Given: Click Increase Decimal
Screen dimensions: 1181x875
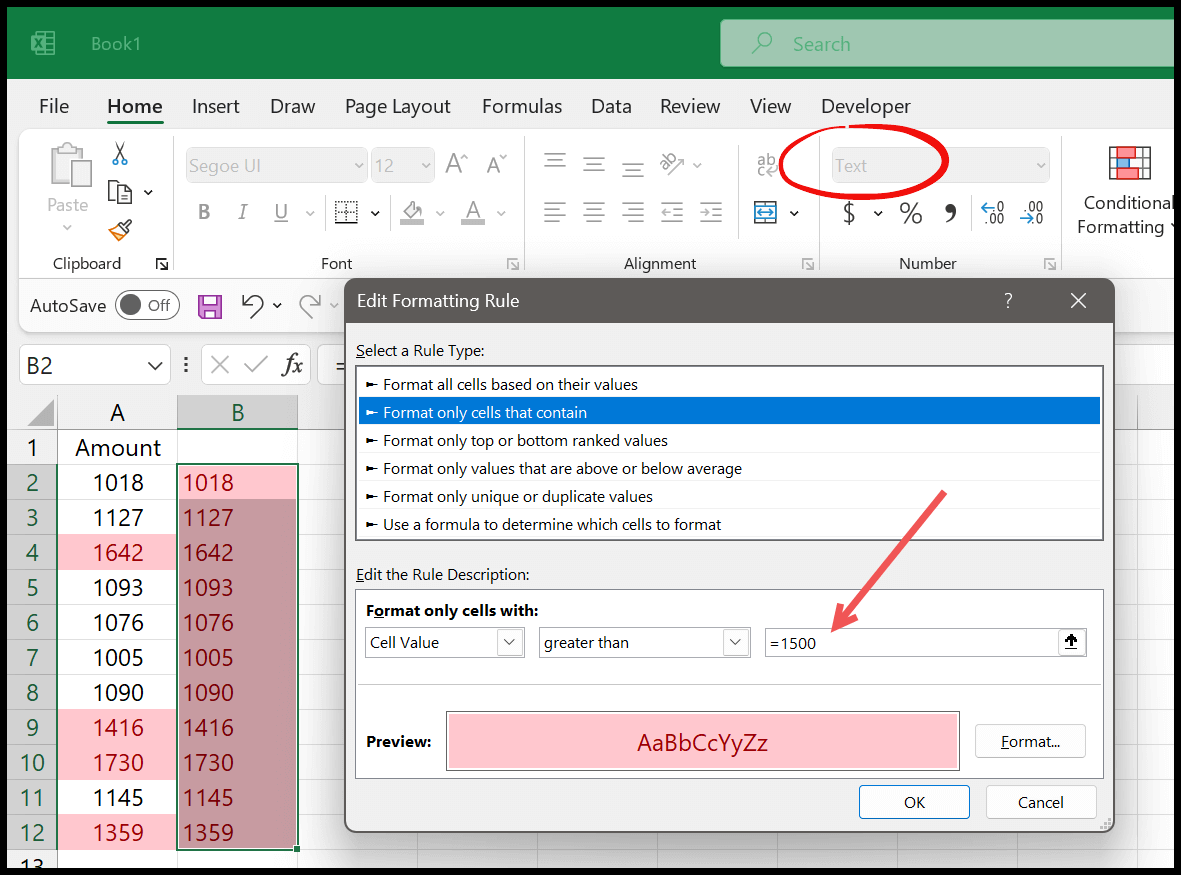Looking at the screenshot, I should 992,213.
